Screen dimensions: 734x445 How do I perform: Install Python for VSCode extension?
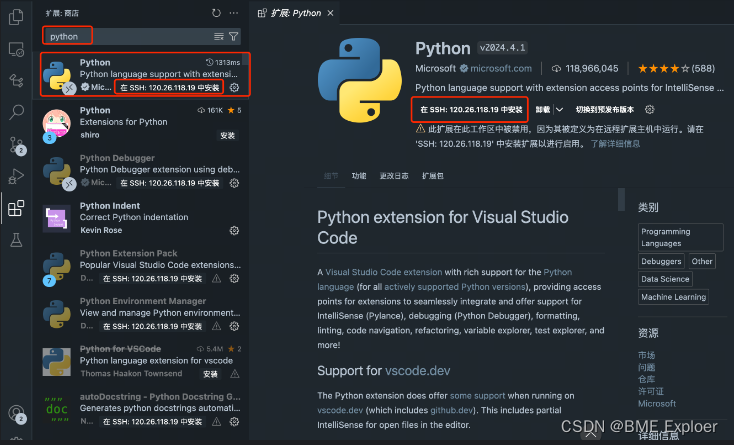click(210, 374)
